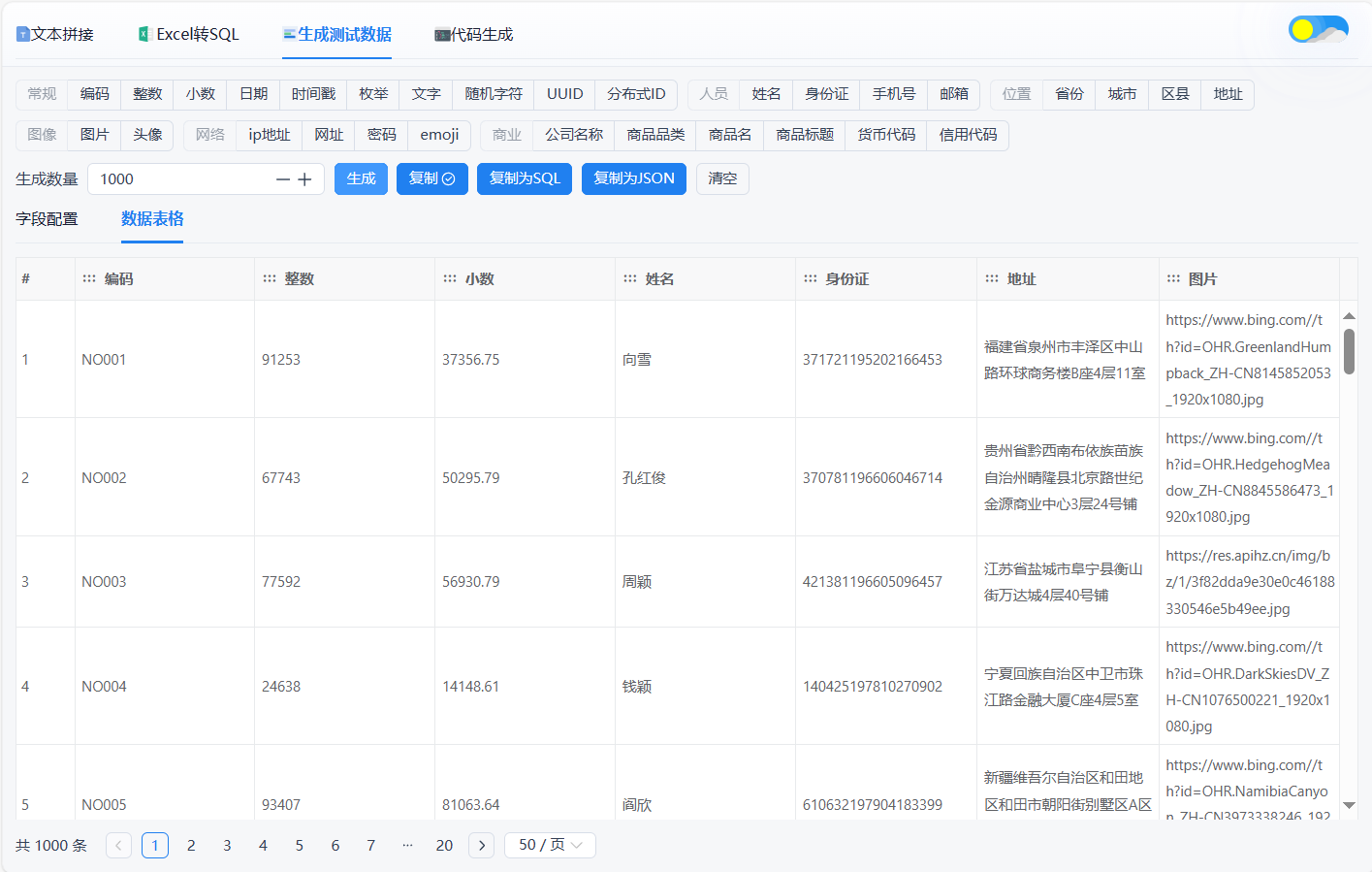The image size is (1372, 872).
Task: Add the 头像 field type
Action: (147, 135)
